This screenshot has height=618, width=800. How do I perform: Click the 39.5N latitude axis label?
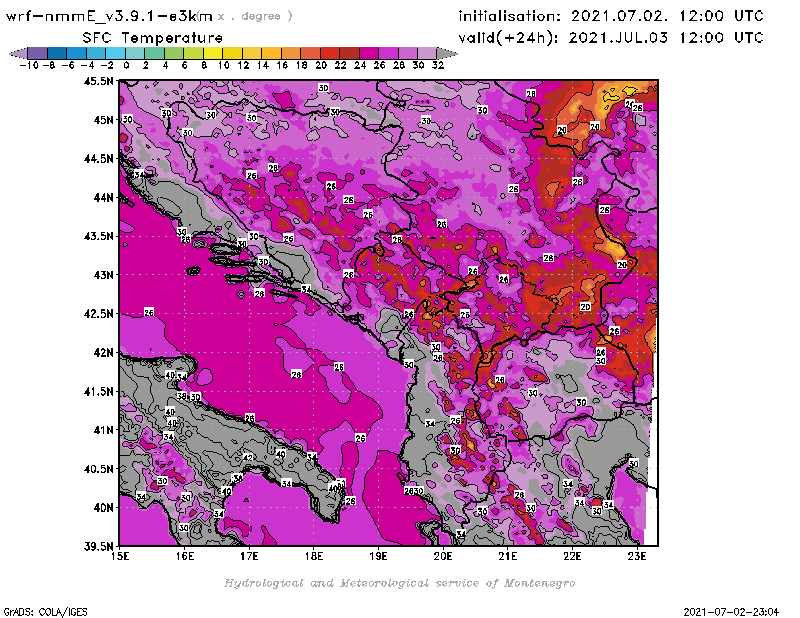98,547
